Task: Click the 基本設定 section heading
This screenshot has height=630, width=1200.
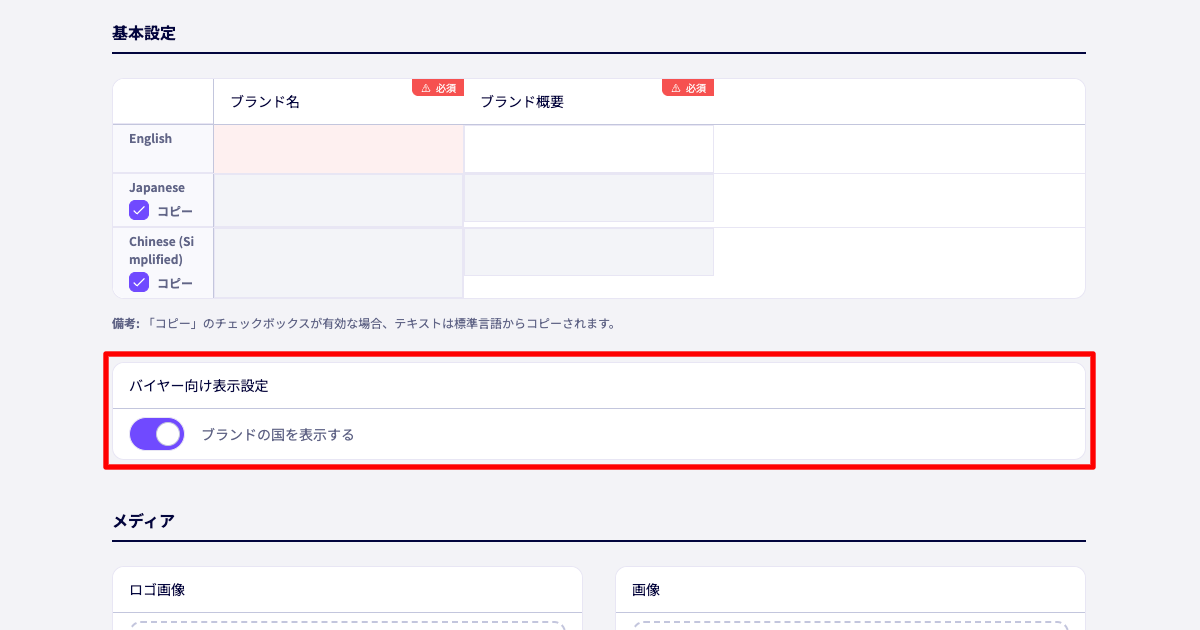Action: click(x=144, y=33)
